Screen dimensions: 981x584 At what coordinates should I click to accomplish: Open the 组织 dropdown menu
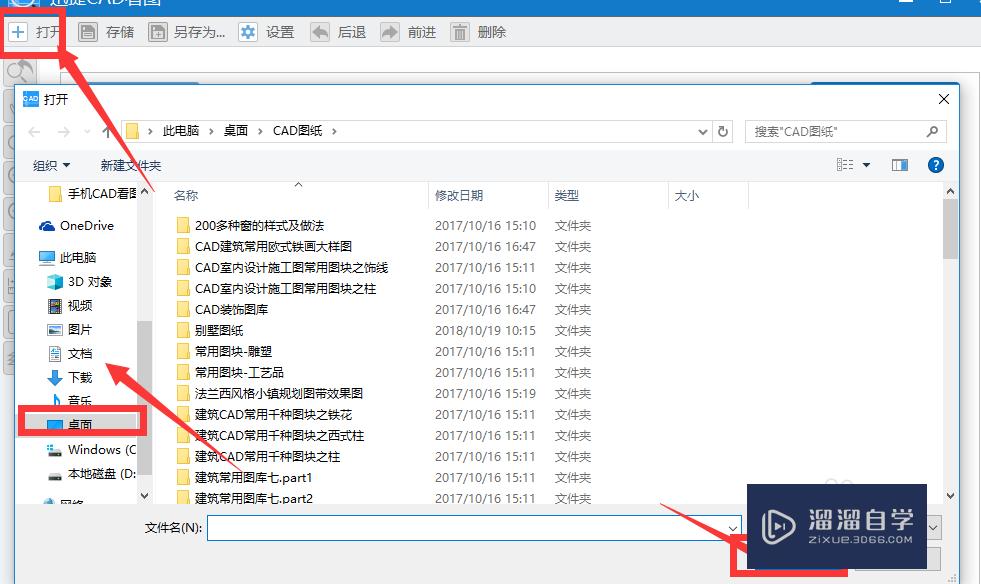(48, 164)
